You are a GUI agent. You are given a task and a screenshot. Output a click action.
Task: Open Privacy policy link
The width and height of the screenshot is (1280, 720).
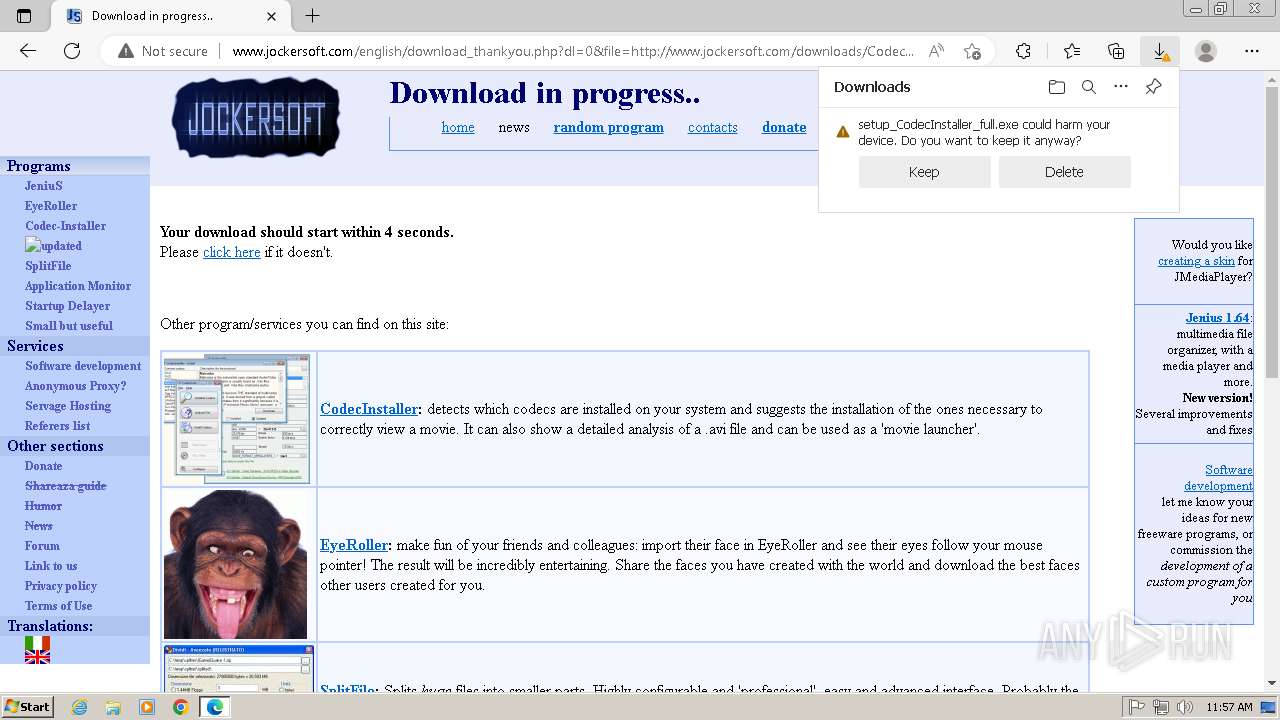click(61, 586)
